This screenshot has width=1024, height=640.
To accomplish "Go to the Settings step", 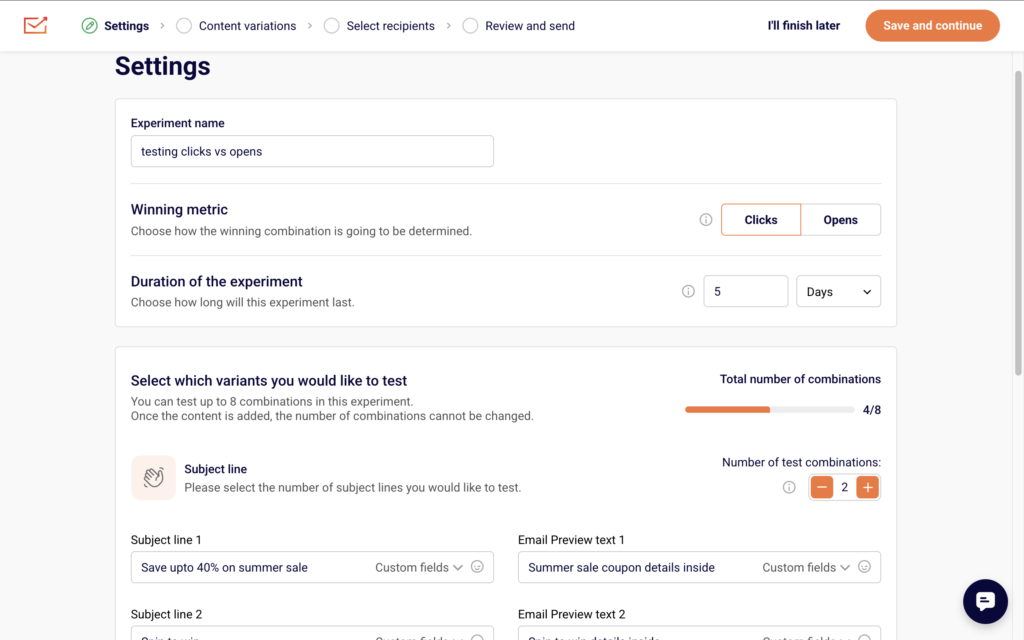I will (126, 26).
